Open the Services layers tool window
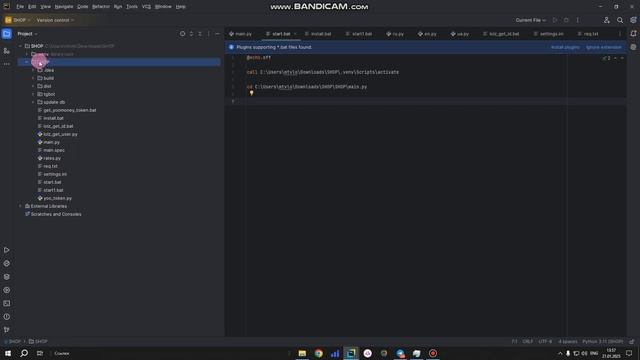This screenshot has height=360, width=640. tap(7, 277)
